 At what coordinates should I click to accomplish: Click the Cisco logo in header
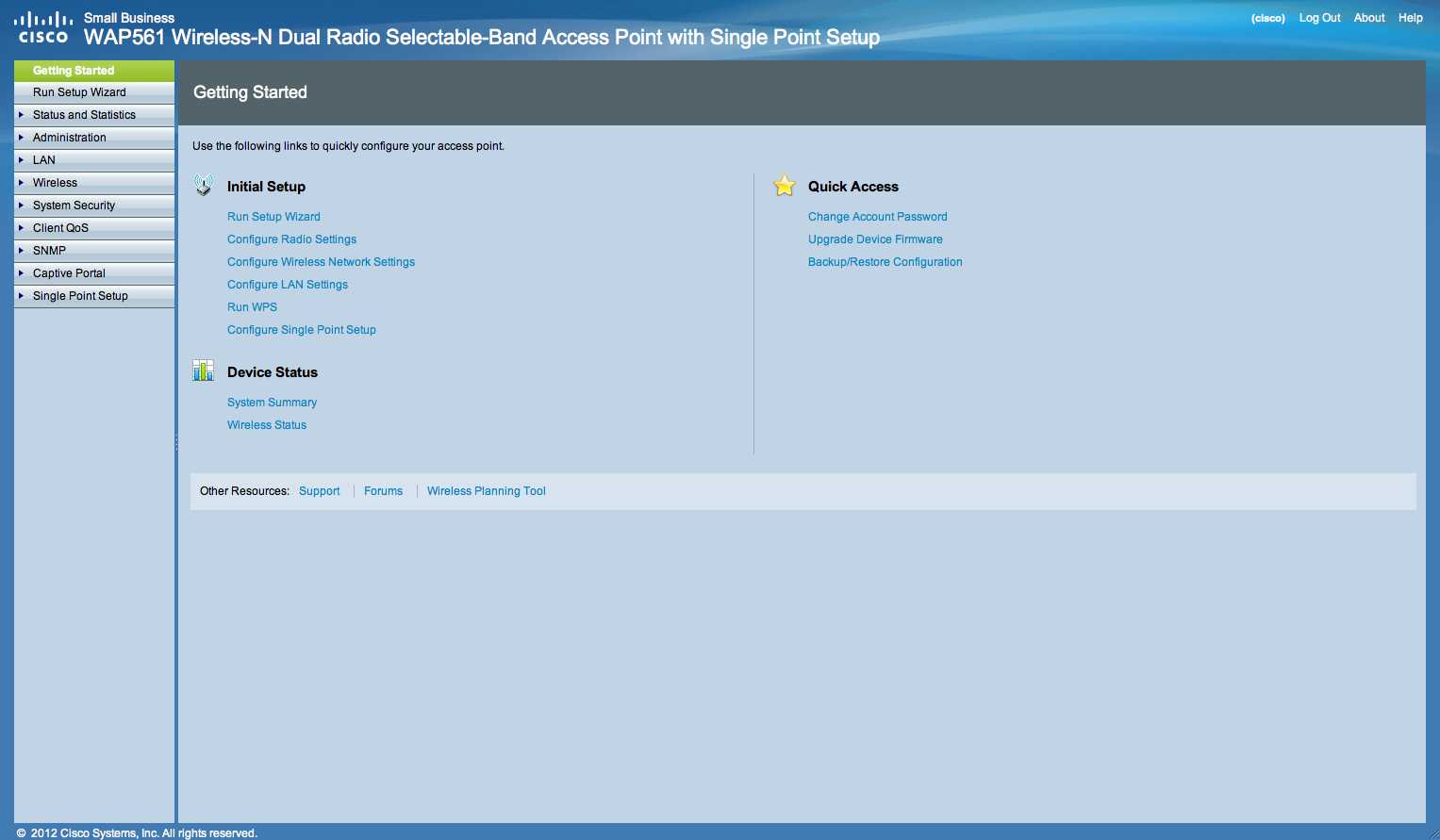pyautogui.click(x=43, y=27)
